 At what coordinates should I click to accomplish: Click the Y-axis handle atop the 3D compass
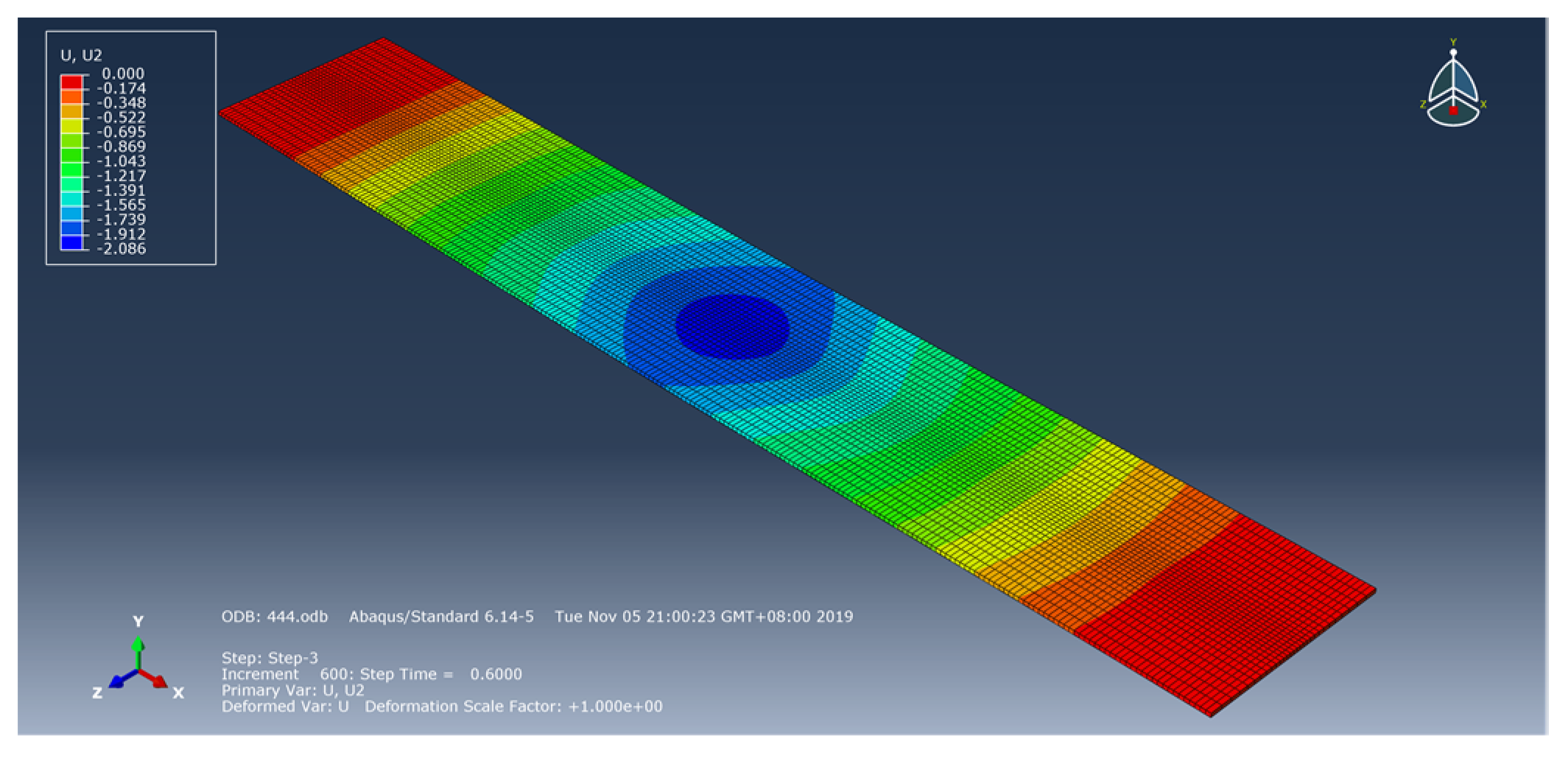(x=1453, y=52)
